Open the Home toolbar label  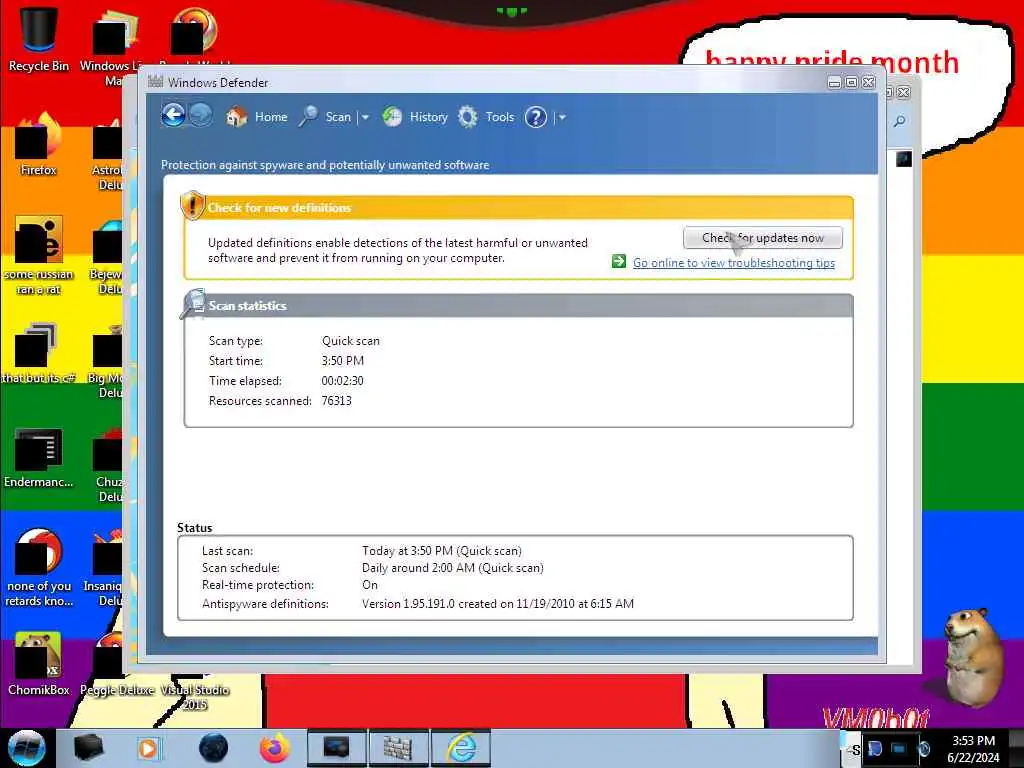pyautogui.click(x=271, y=117)
